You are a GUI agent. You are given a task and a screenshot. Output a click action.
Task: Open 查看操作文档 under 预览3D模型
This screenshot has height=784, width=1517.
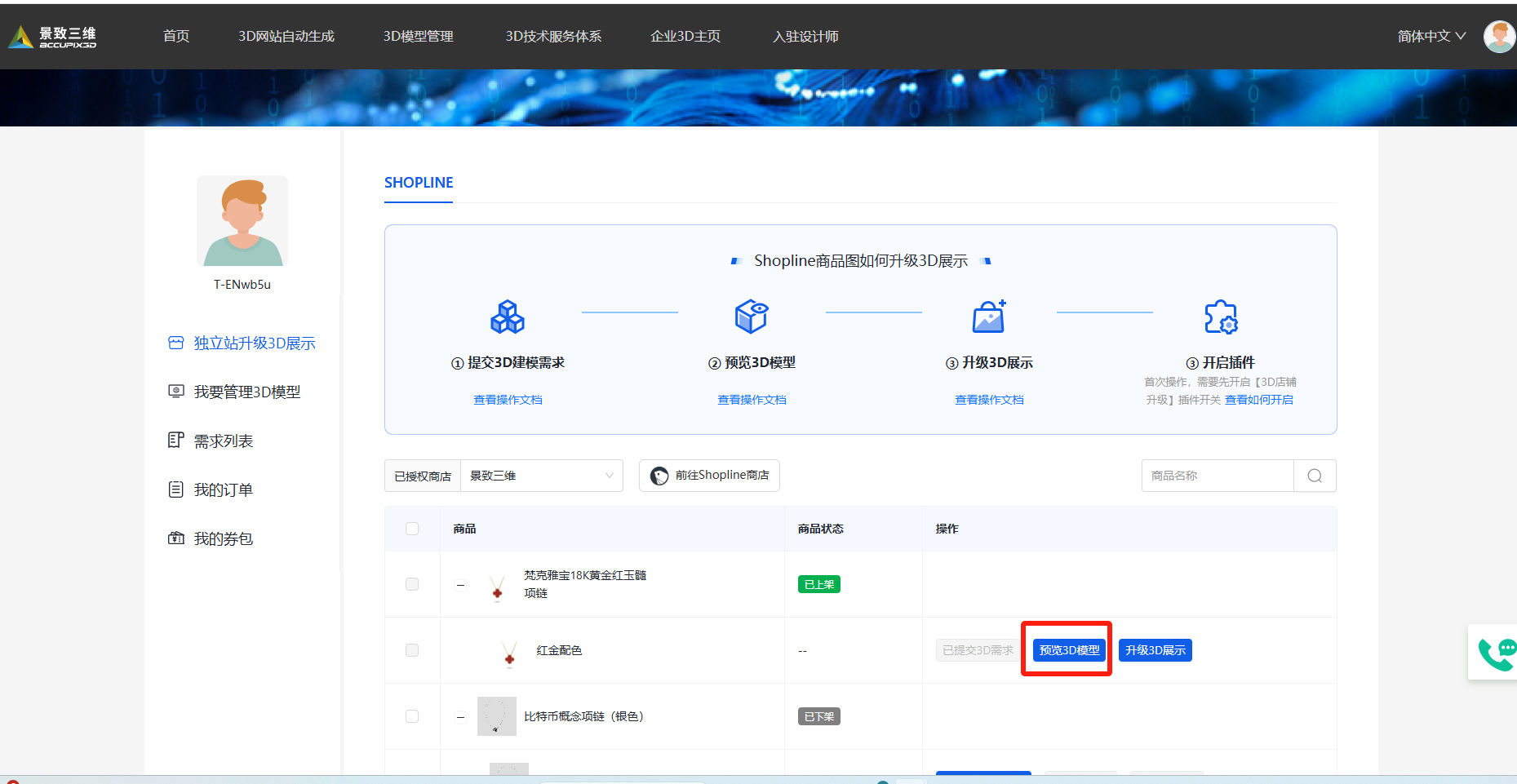pos(752,400)
